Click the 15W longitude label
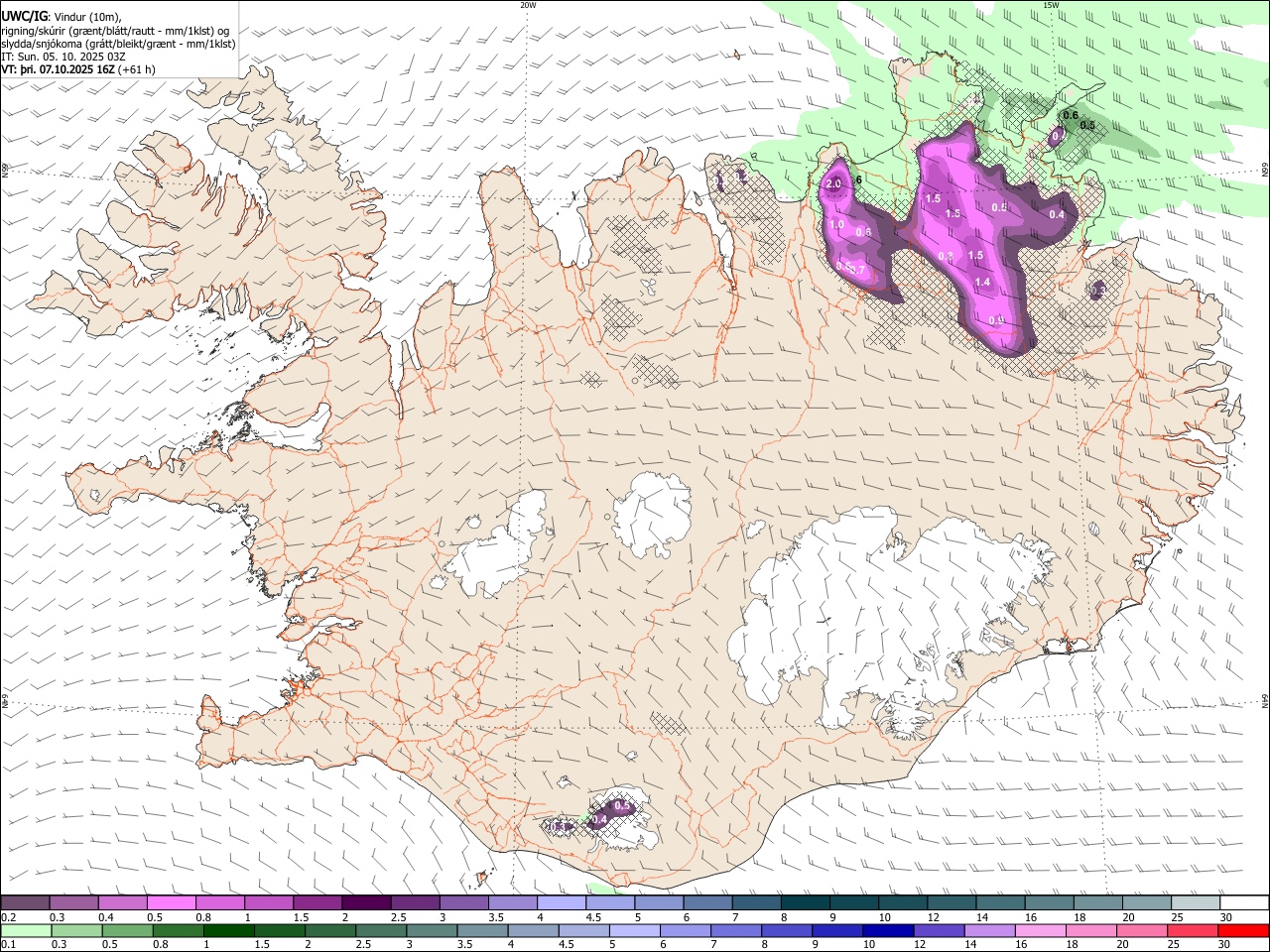The height and width of the screenshot is (952, 1270). tap(1051, 5)
